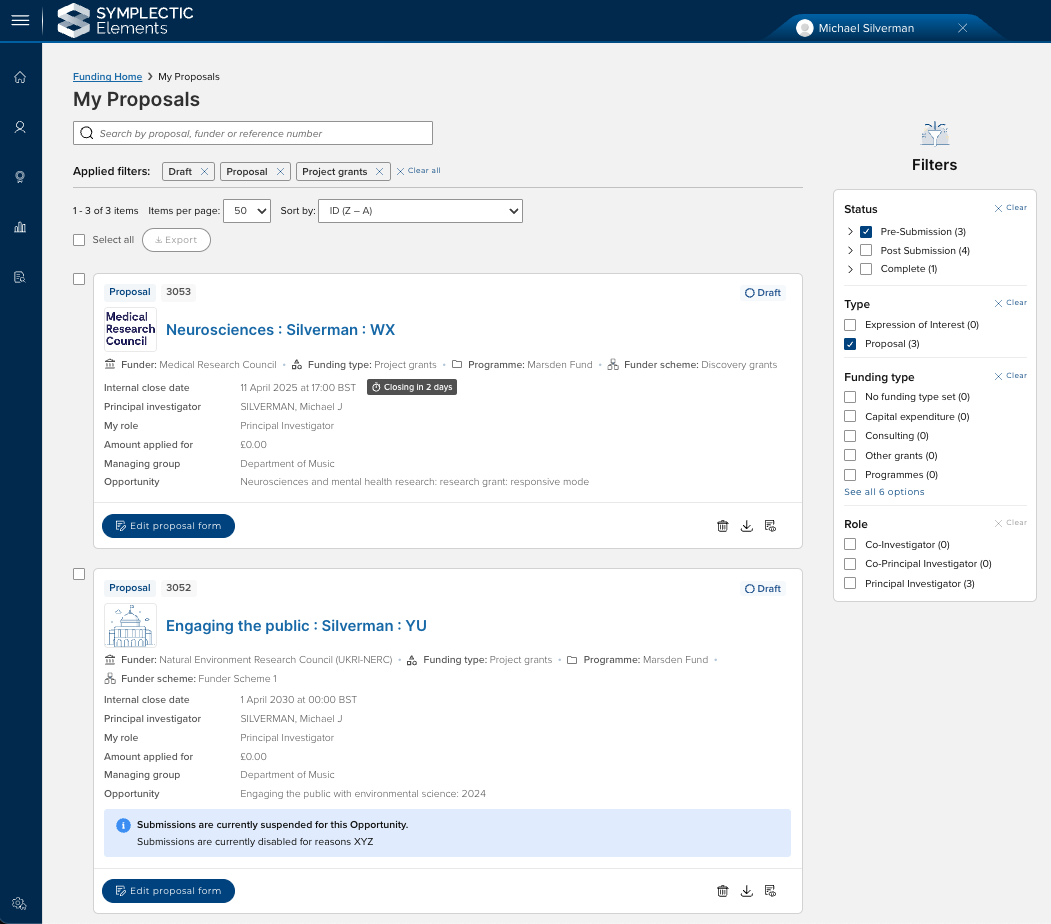Go to Home in the sidebar

[20, 77]
